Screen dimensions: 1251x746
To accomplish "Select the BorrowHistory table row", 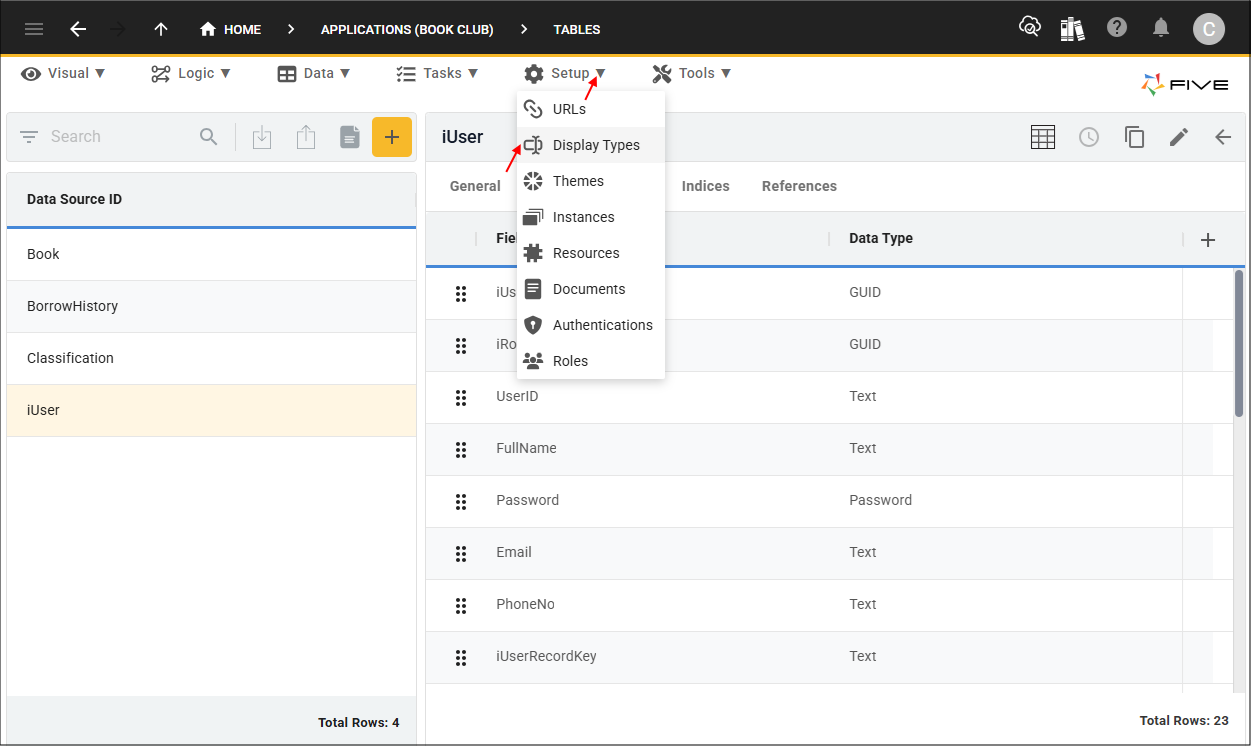I will (x=211, y=307).
